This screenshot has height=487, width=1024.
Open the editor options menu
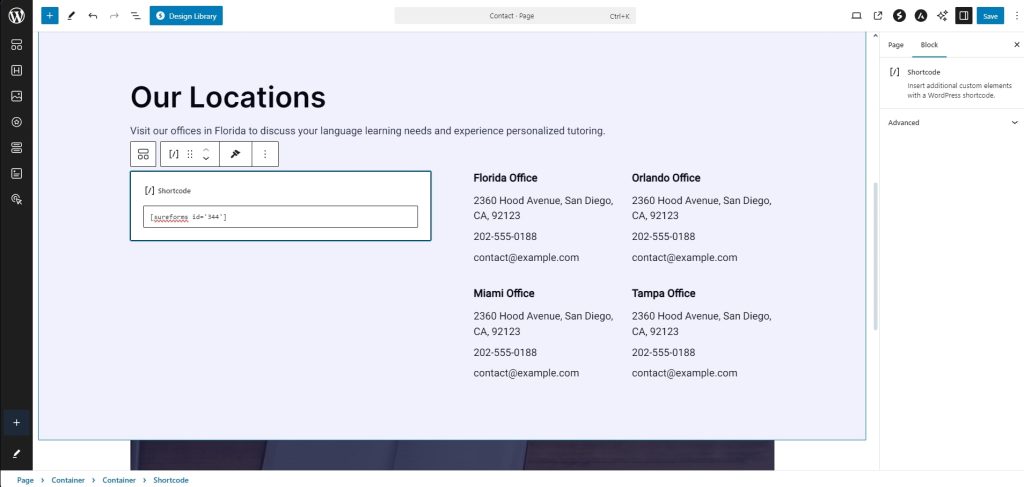click(x=1017, y=16)
